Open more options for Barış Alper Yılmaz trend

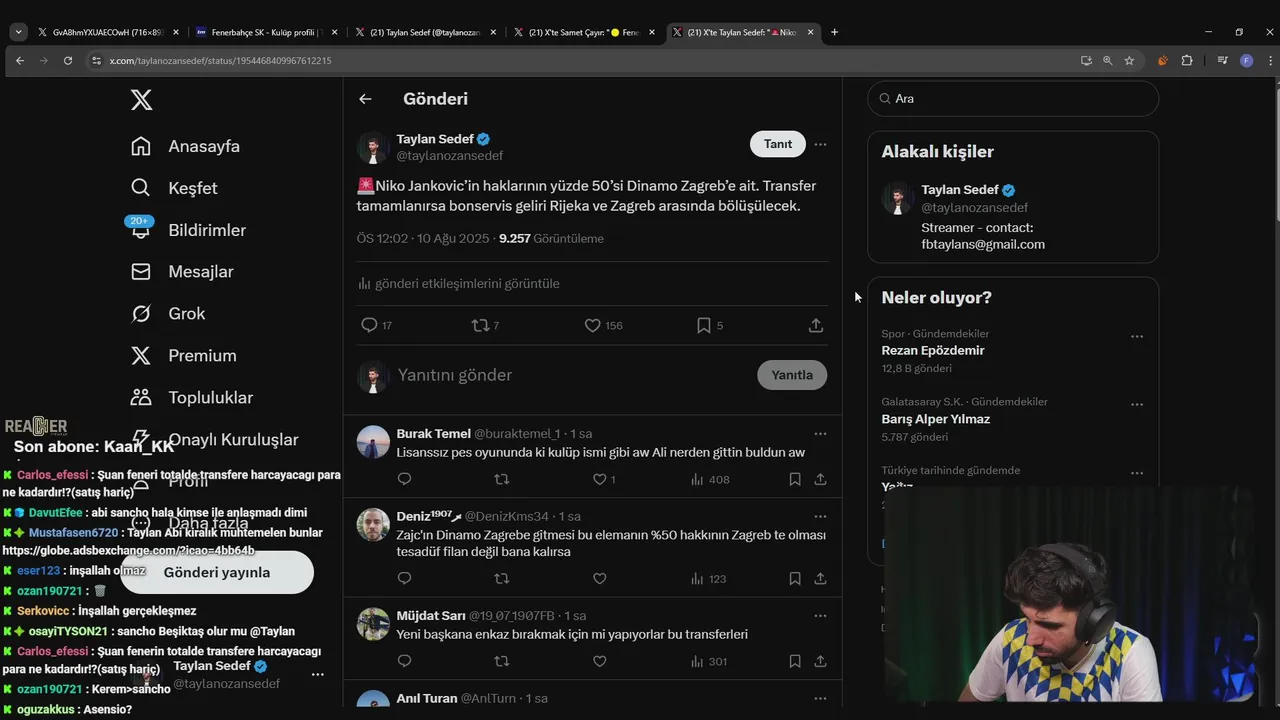pyautogui.click(x=1136, y=405)
